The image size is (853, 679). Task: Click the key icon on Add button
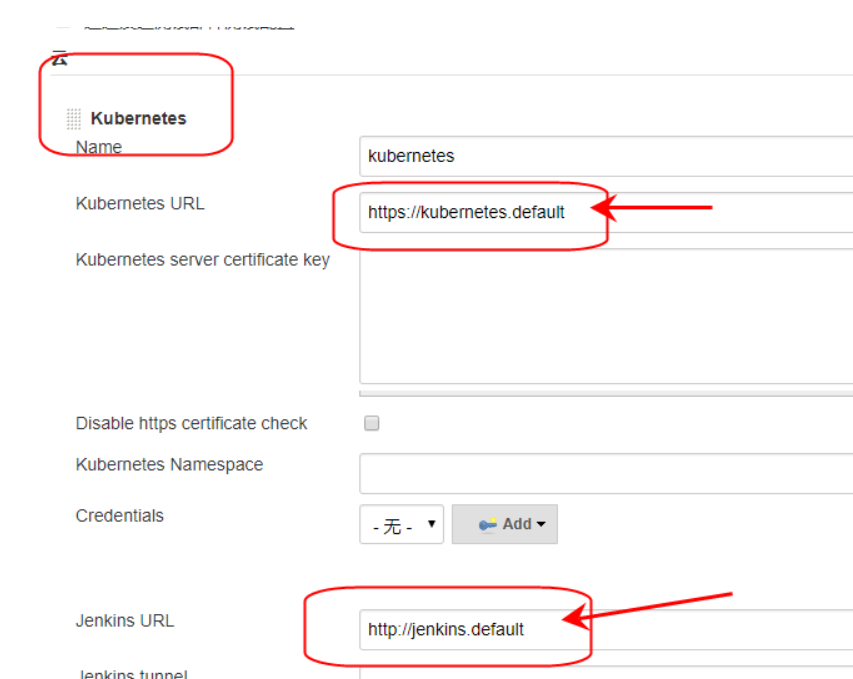[487, 524]
